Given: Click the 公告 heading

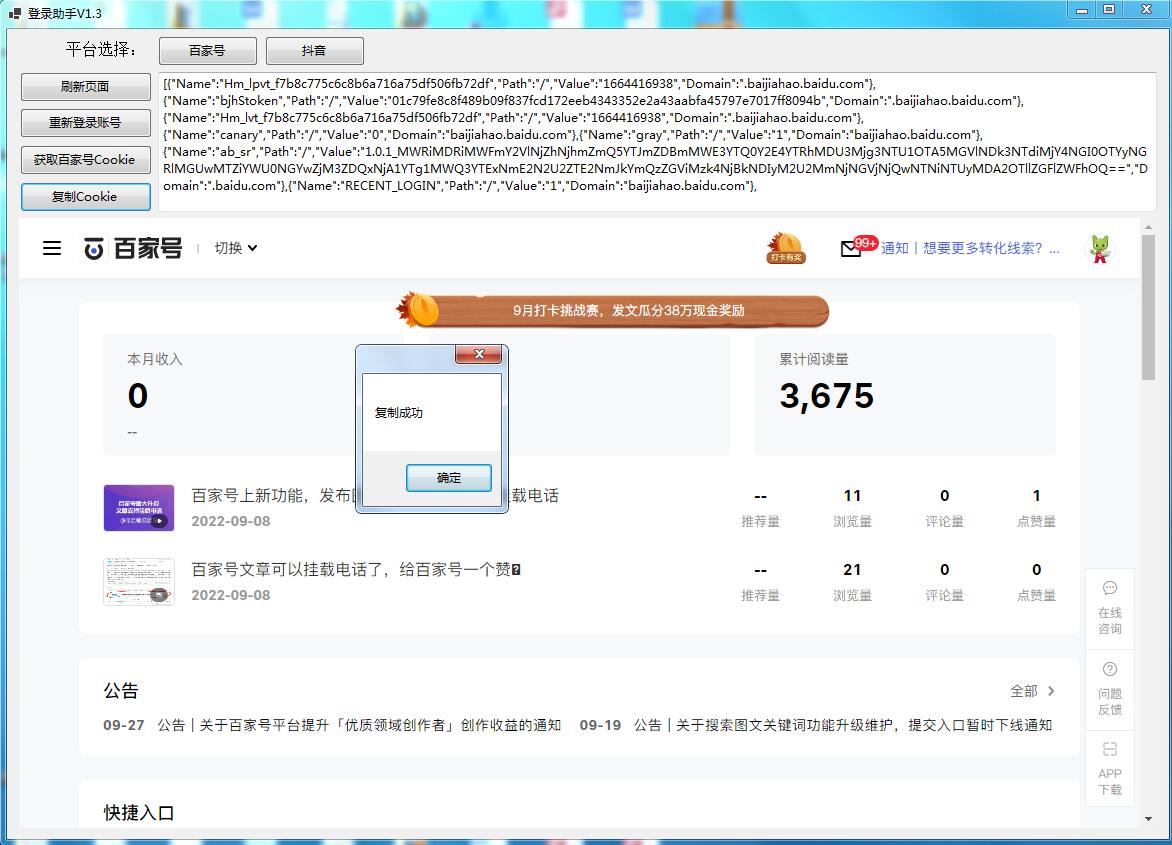Looking at the screenshot, I should [x=121, y=691].
